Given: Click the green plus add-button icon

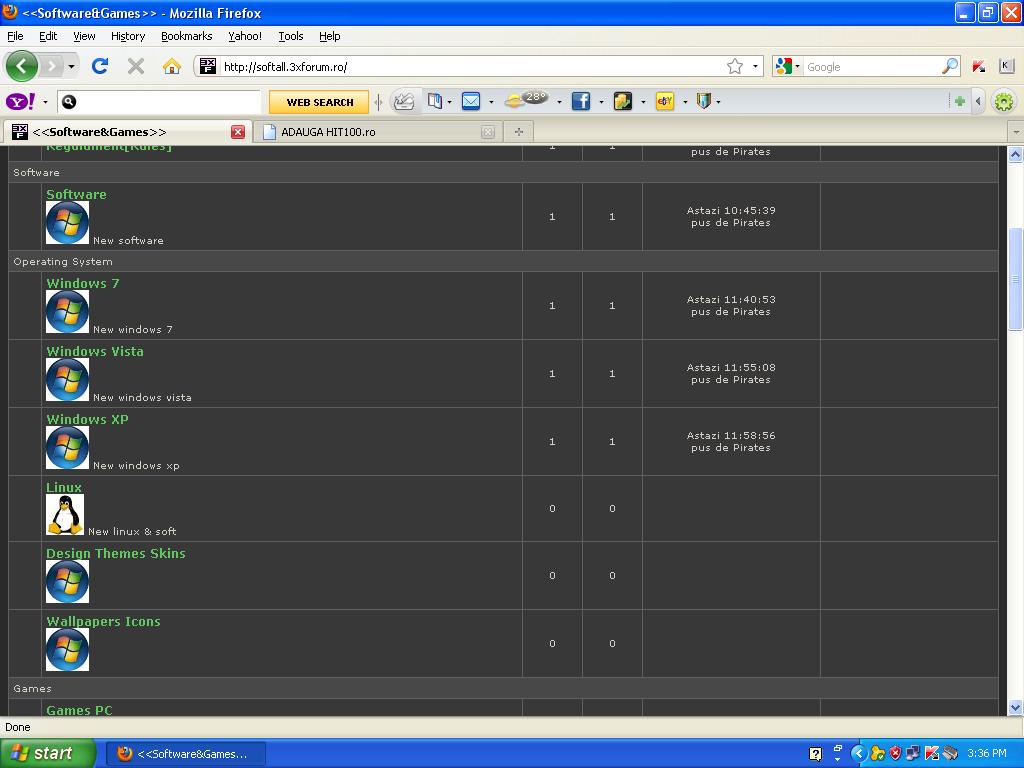Looking at the screenshot, I should point(959,101).
